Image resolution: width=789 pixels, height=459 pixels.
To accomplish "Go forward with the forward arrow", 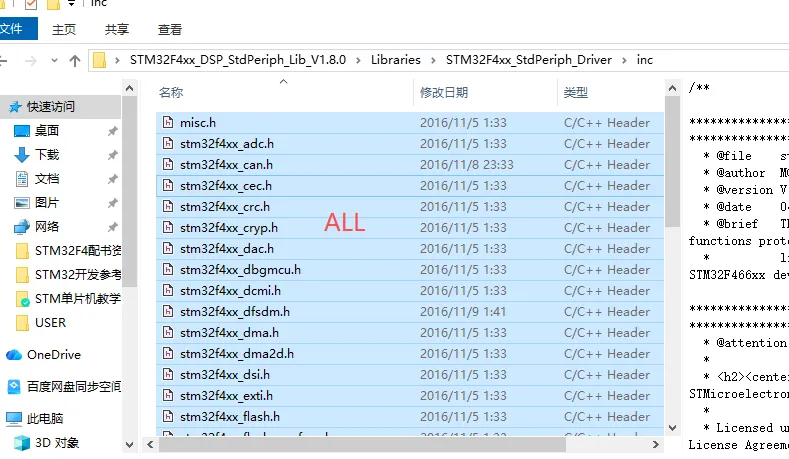I will click(31, 61).
